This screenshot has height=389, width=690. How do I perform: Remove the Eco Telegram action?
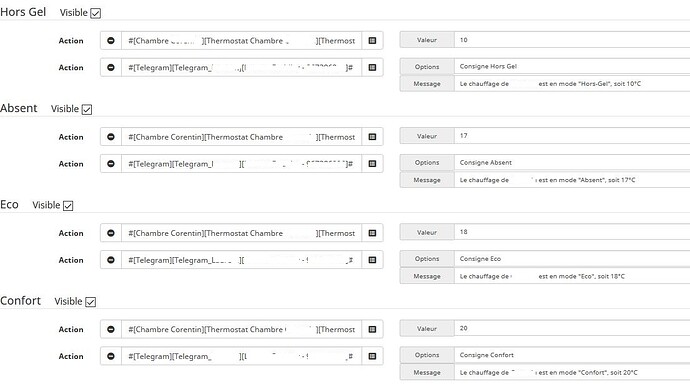click(x=111, y=260)
